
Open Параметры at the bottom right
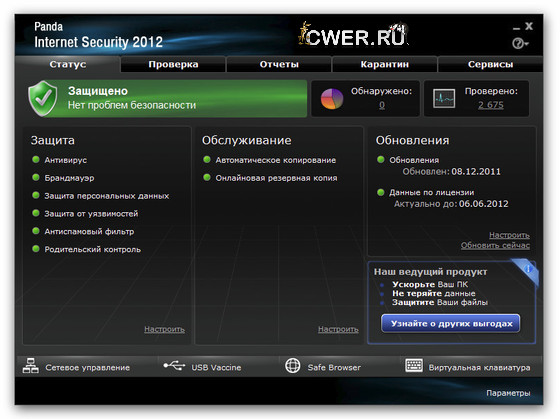point(508,393)
